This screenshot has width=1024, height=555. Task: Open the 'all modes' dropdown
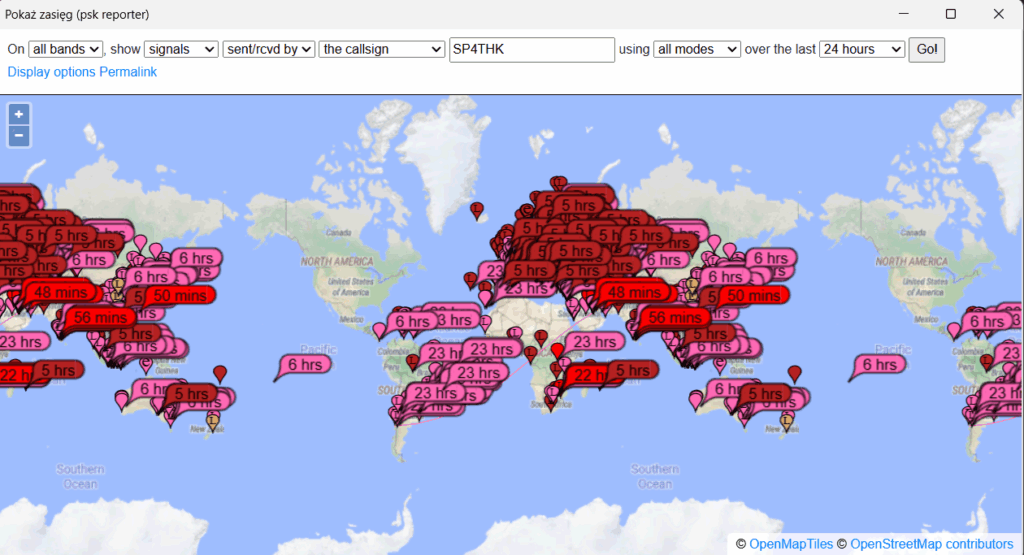click(x=696, y=49)
